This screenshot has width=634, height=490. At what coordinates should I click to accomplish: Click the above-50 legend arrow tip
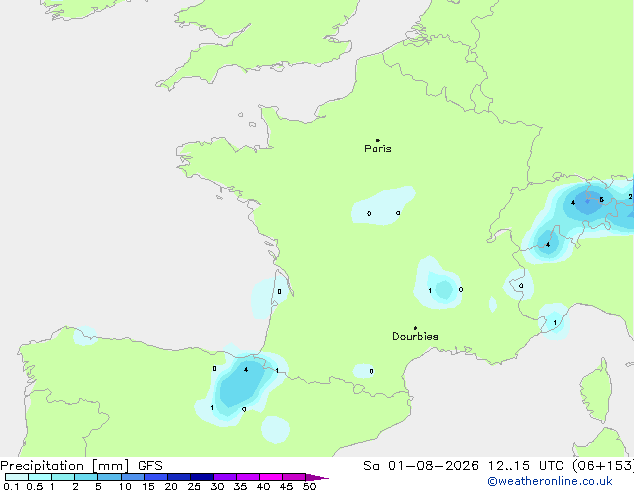click(x=318, y=477)
